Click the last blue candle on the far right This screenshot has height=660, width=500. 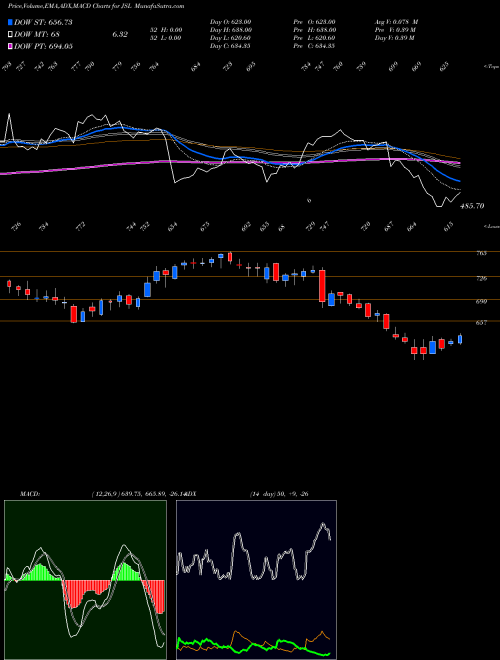click(460, 339)
